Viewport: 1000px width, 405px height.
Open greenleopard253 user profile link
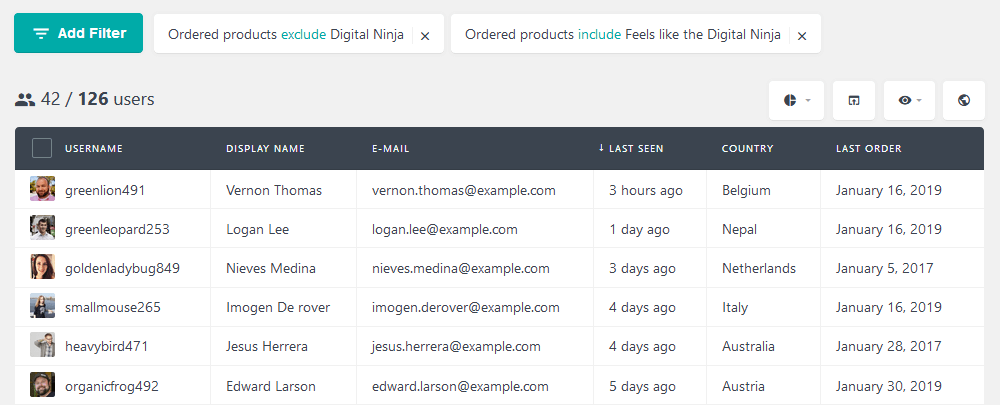(117, 230)
